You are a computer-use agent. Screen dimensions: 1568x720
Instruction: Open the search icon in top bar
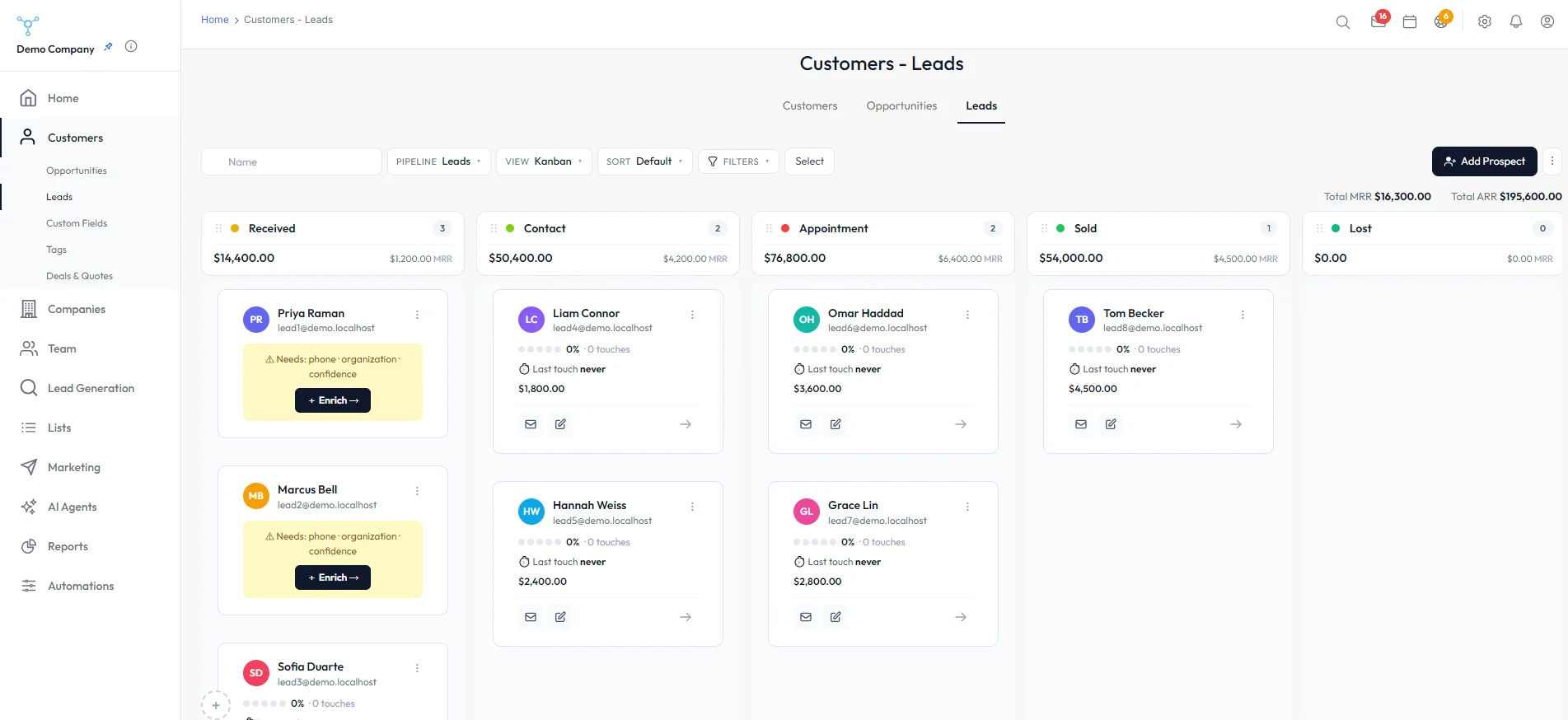(x=1342, y=22)
